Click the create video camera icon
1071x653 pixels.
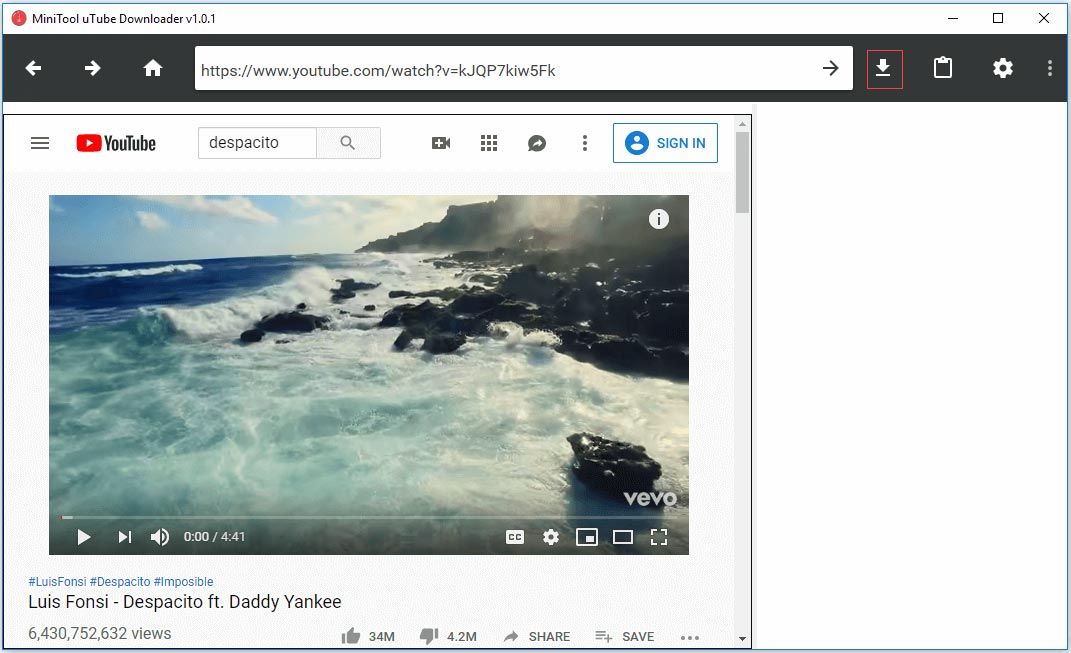pos(441,143)
